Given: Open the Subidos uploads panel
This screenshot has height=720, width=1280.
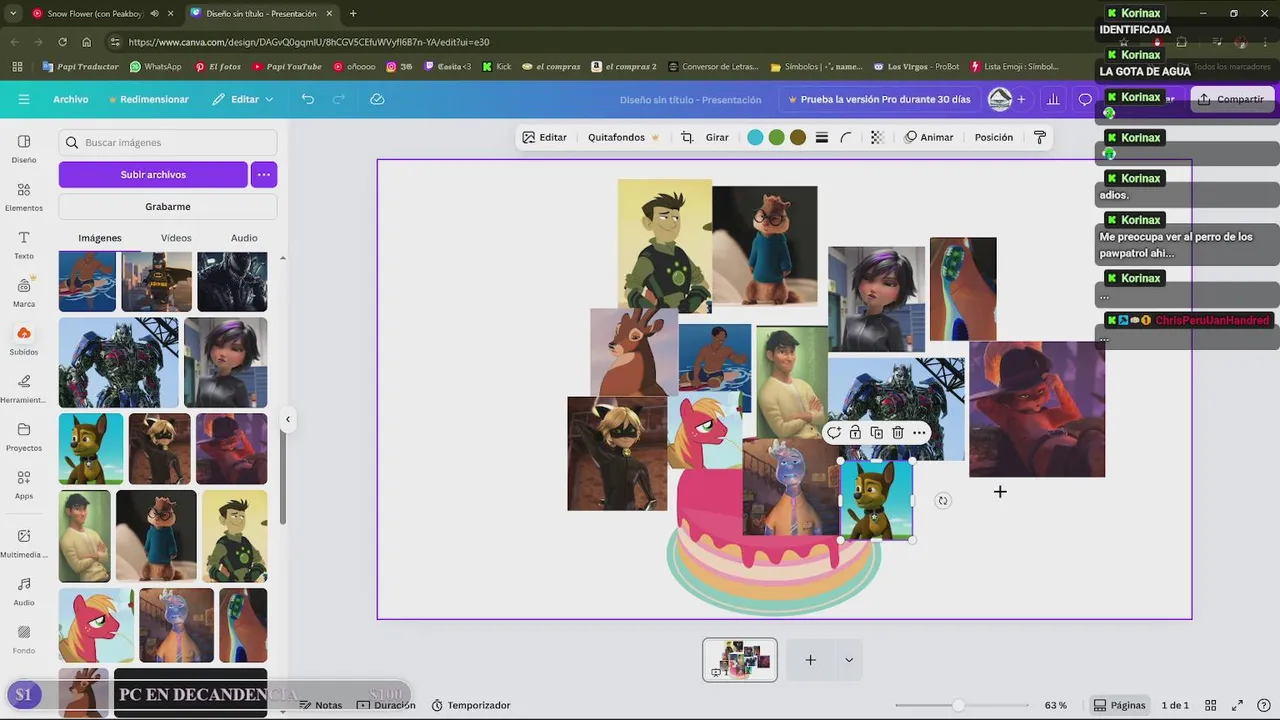Looking at the screenshot, I should [24, 340].
